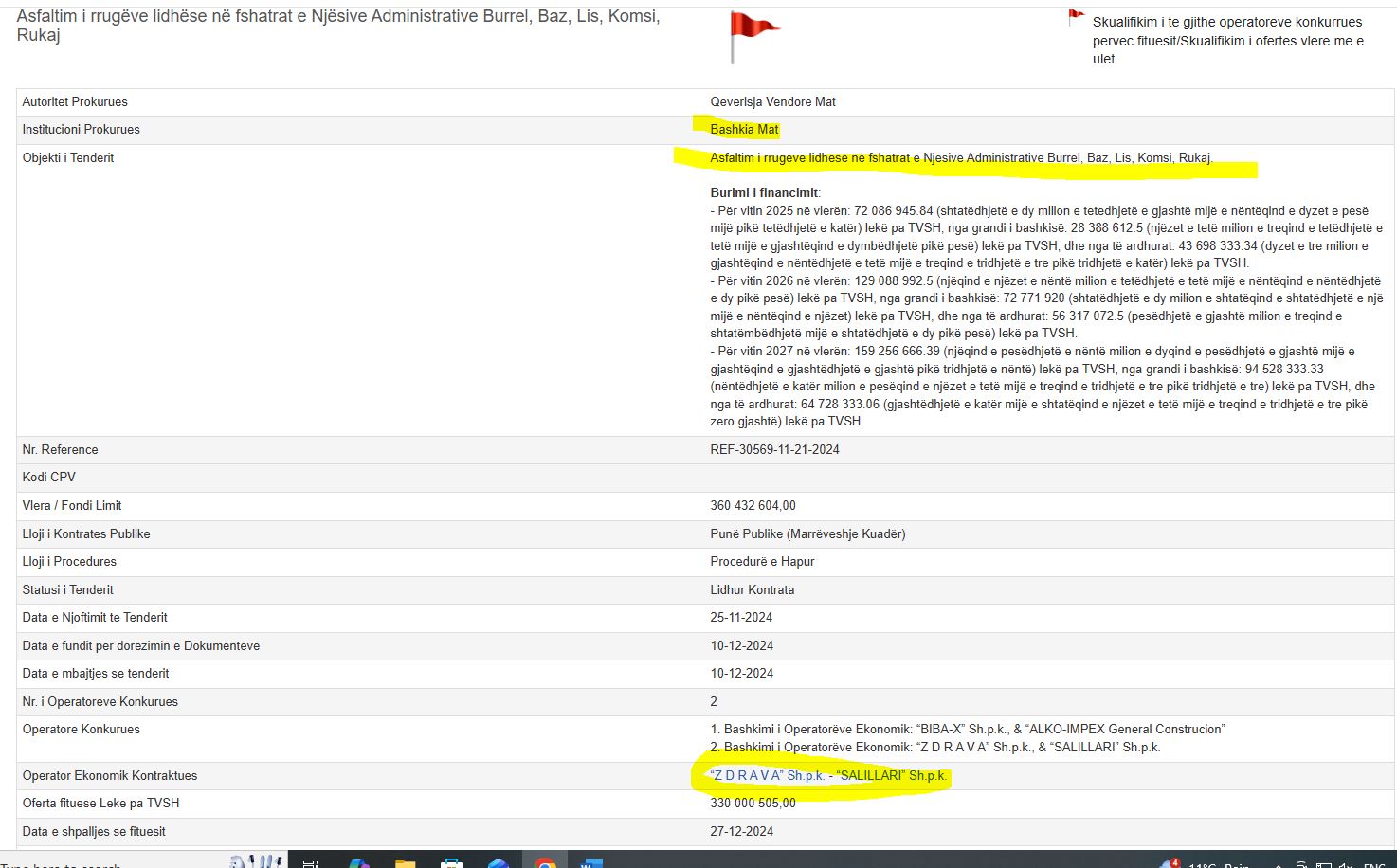Click the Lidhur Kontrata tender status
Screen dimensions: 1397x868
(752, 589)
